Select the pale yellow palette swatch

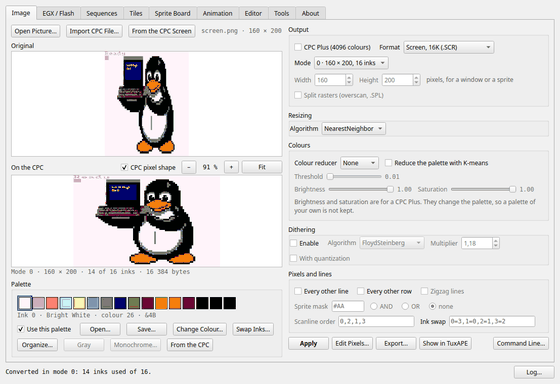pos(79,303)
